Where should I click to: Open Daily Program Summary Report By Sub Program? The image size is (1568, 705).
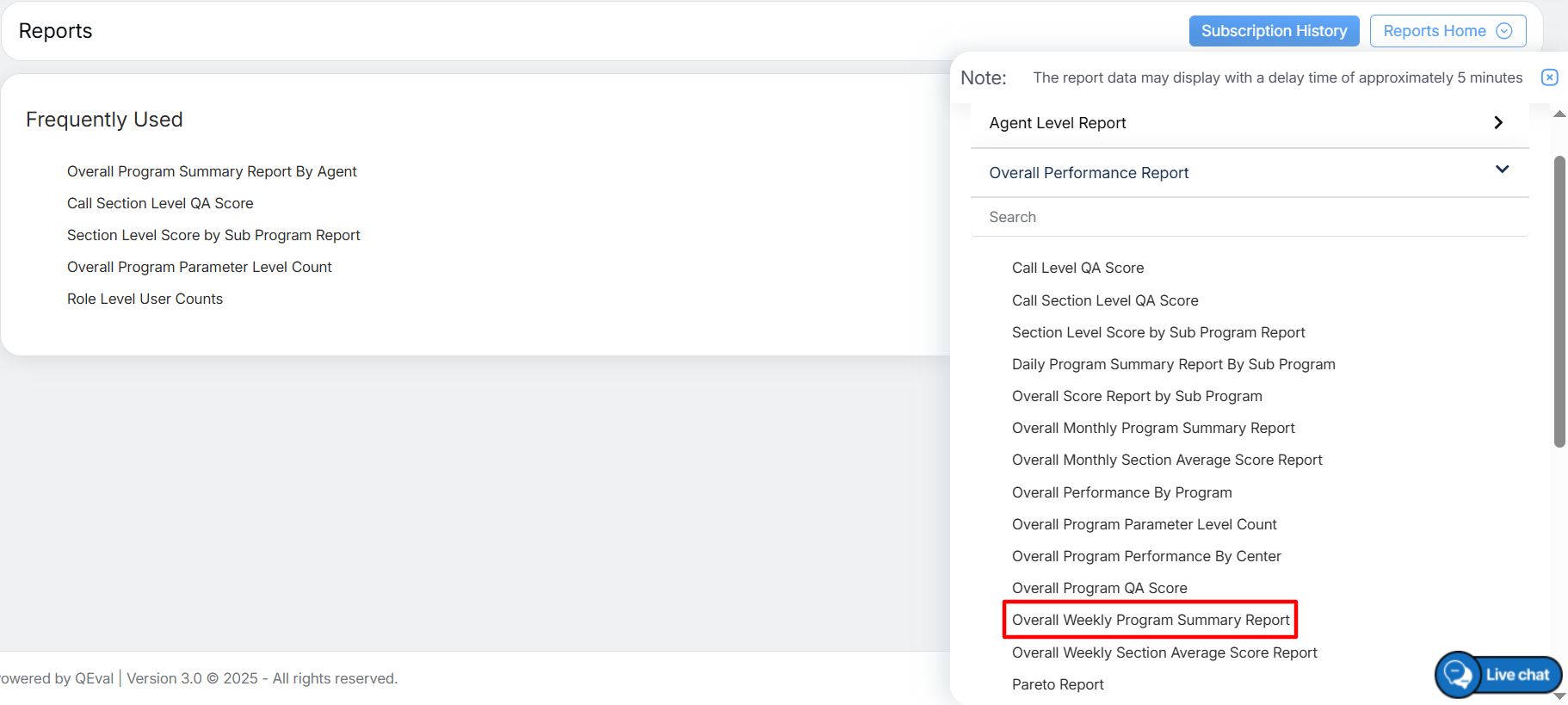tap(1173, 364)
